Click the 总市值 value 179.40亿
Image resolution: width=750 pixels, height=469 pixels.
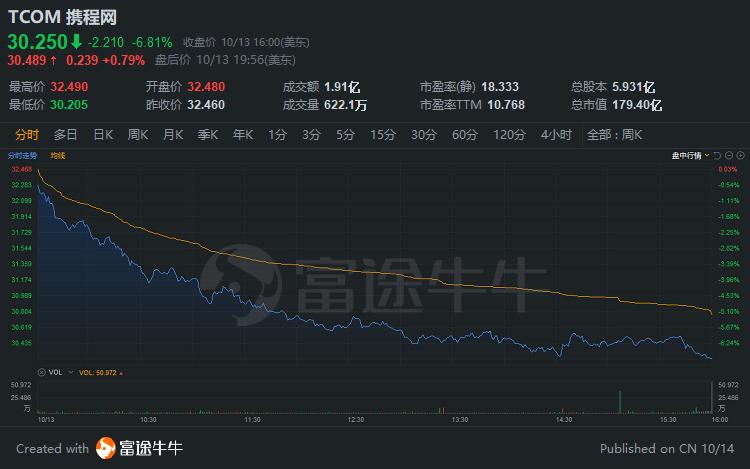637,105
